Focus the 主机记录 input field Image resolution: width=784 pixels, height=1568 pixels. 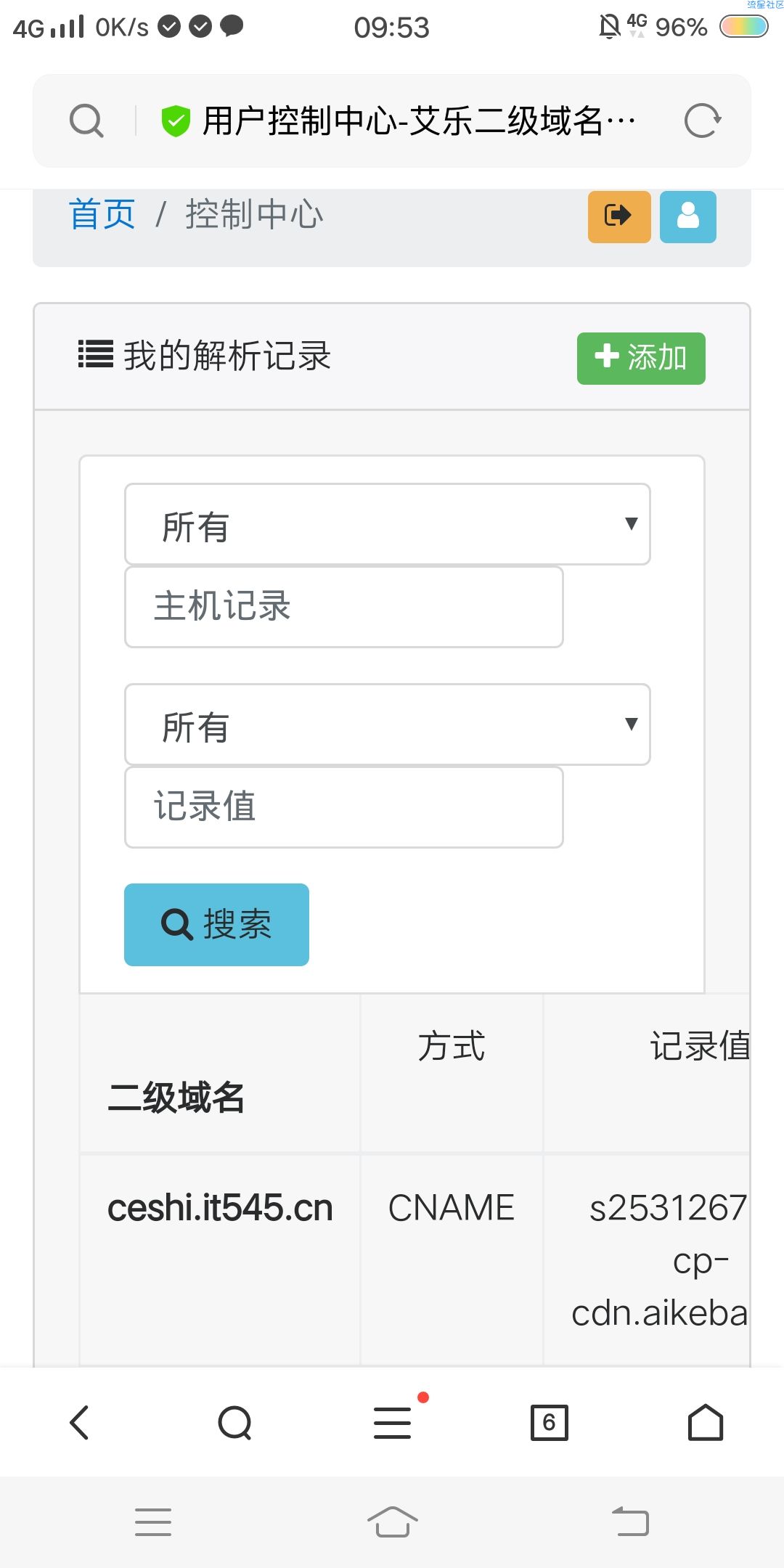click(344, 607)
